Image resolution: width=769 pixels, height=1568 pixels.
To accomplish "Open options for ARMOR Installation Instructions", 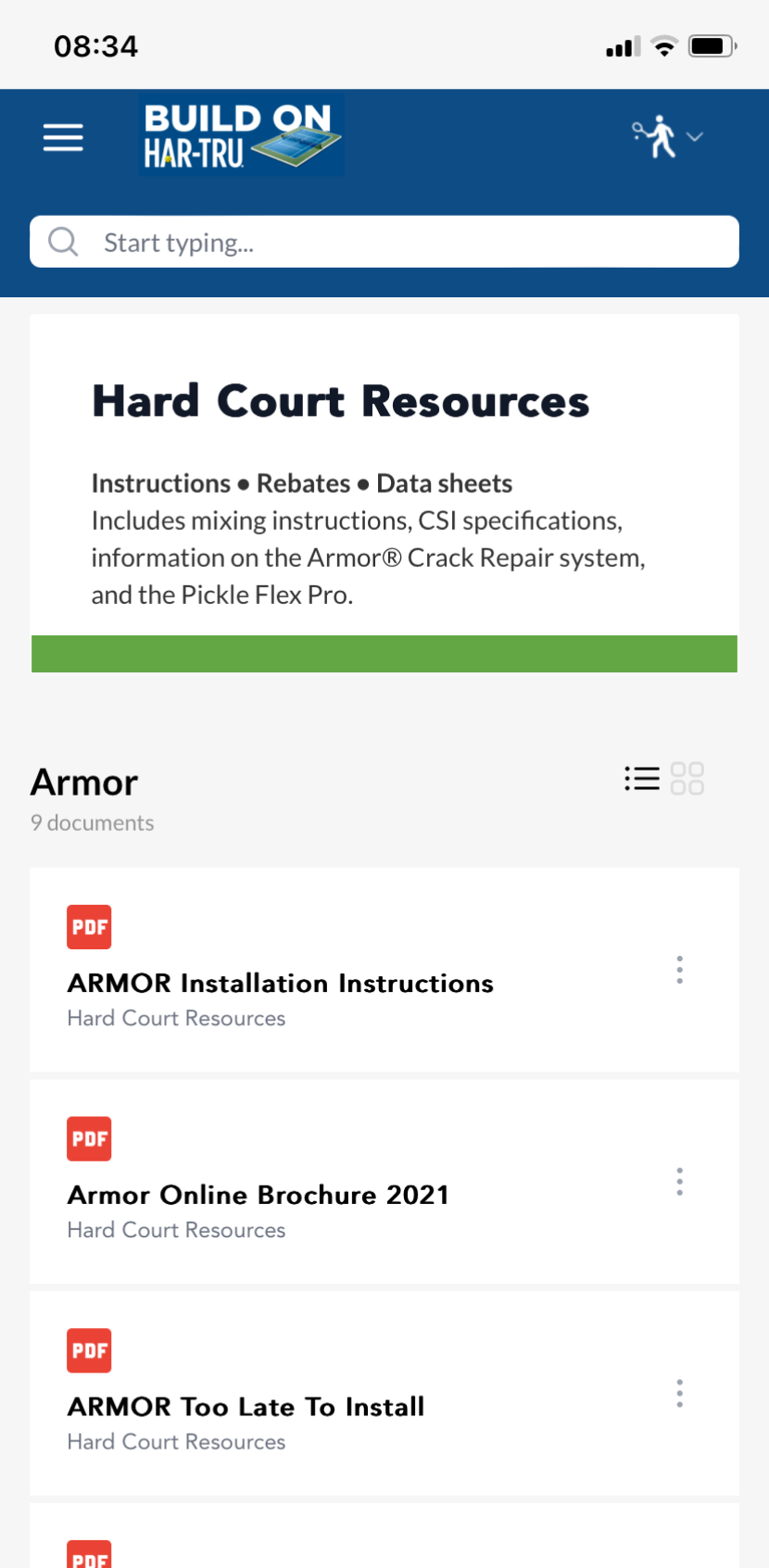I will click(679, 970).
